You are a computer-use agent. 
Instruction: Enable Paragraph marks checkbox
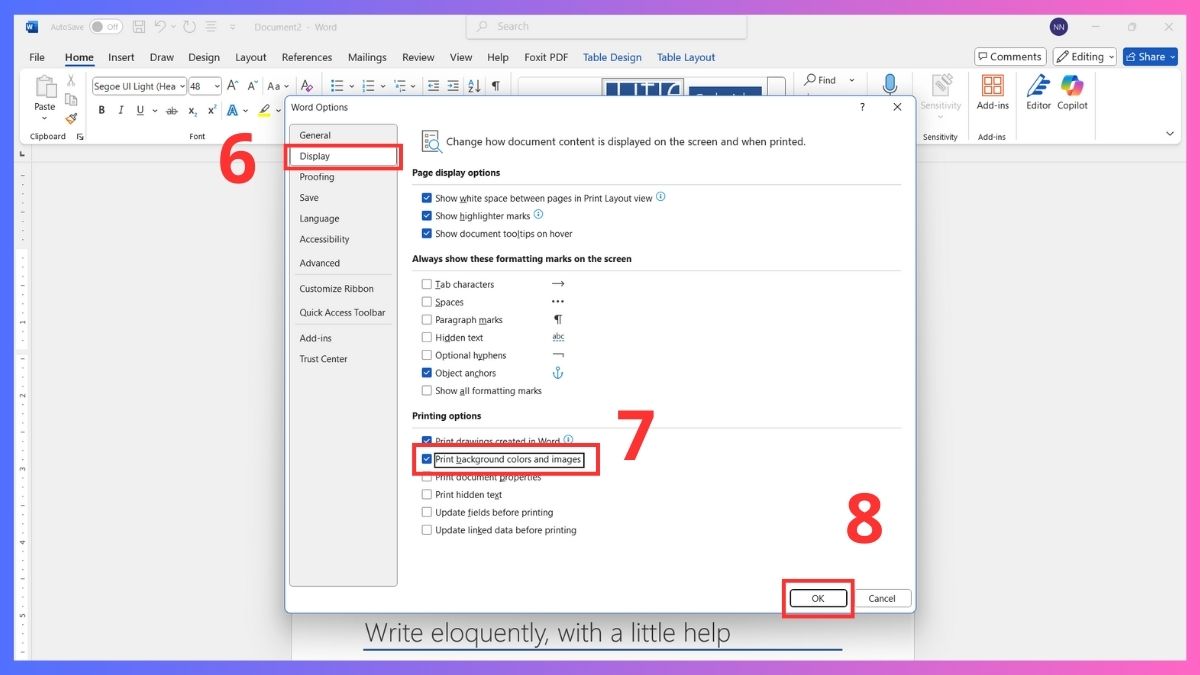(427, 320)
